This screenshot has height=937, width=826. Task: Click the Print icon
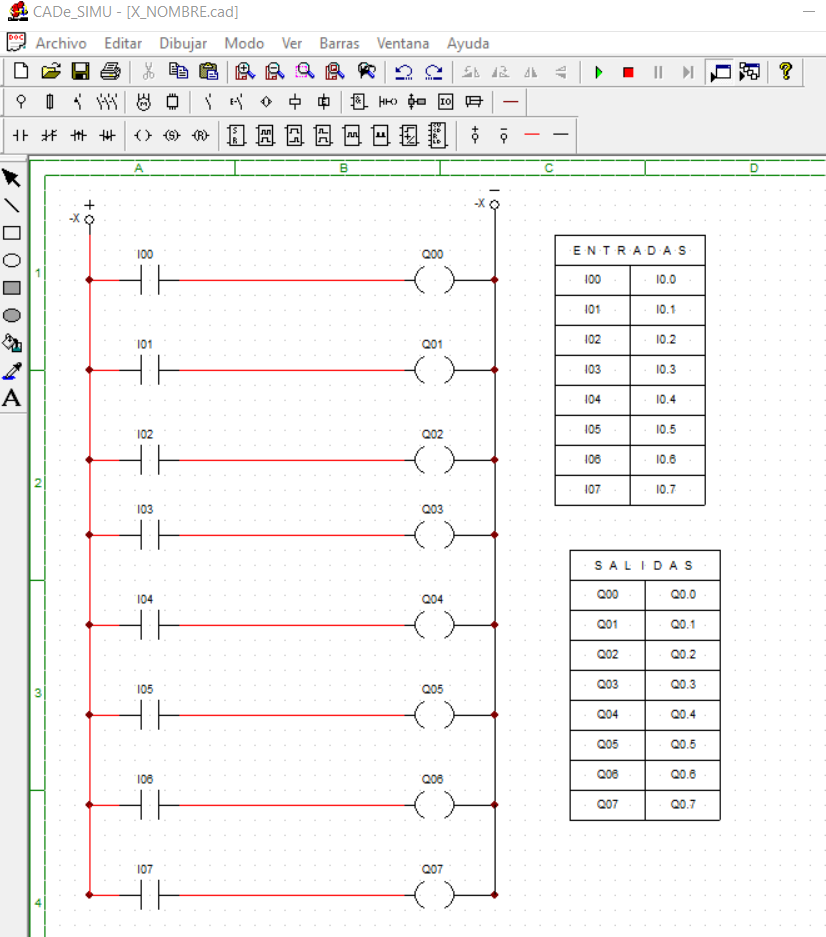(x=110, y=72)
